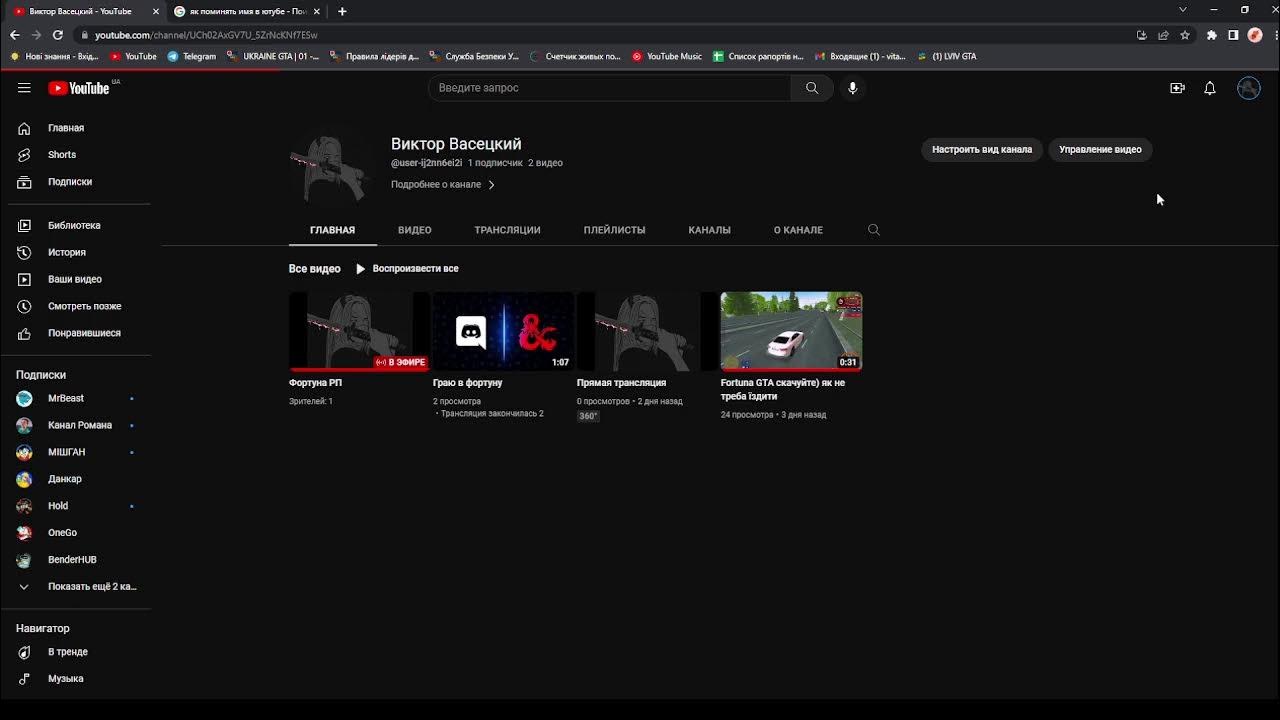Image resolution: width=1280 pixels, height=720 pixels.
Task: Play all videos with "Воспроизвести все"
Action: [407, 268]
